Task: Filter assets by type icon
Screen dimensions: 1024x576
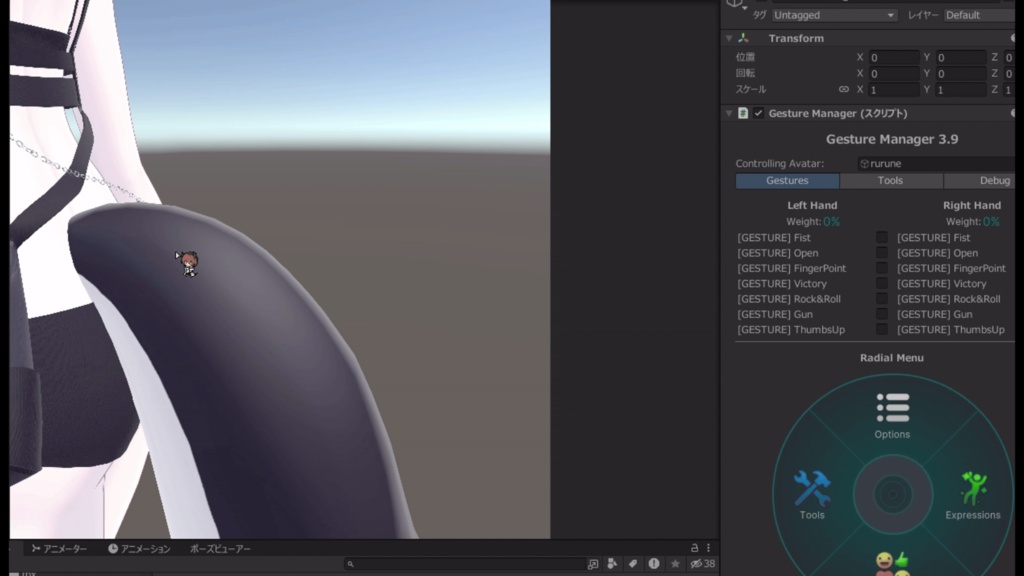Action: (613, 564)
